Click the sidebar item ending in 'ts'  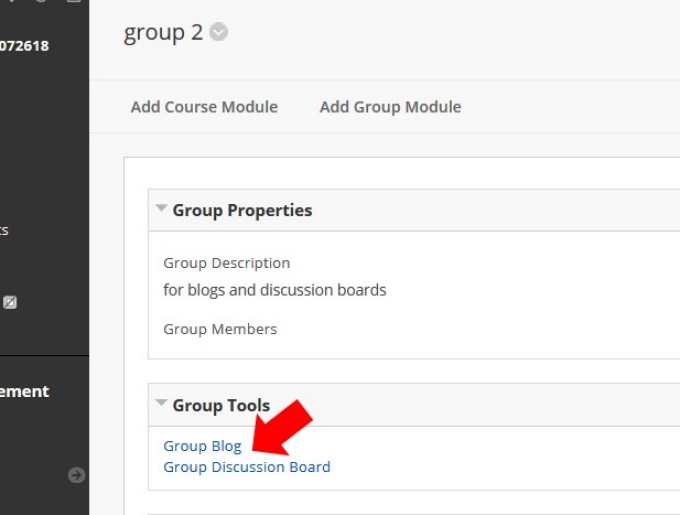pyautogui.click(x=4, y=230)
